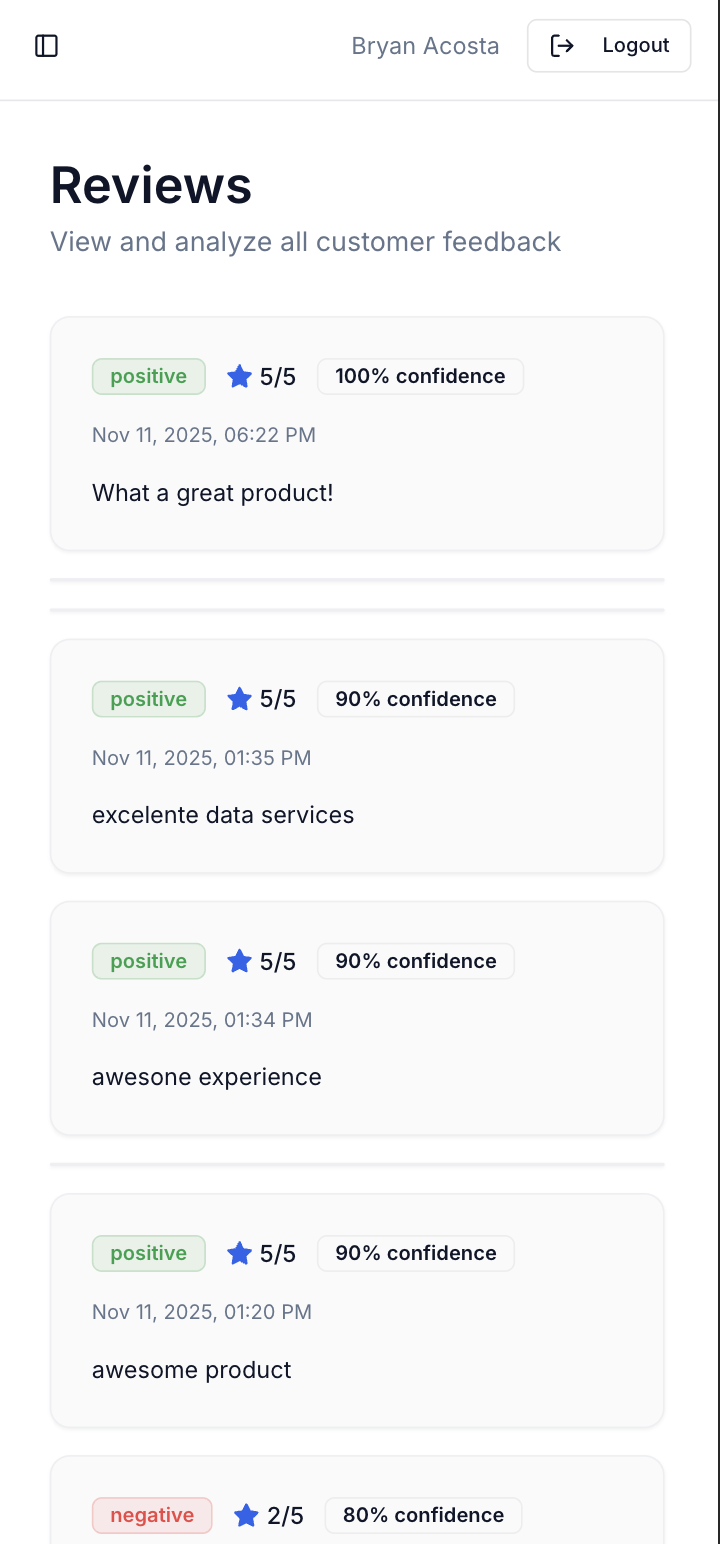Viewport: 720px width, 1544px height.
Task: Click the red negative sentiment badge
Action: point(152,1516)
